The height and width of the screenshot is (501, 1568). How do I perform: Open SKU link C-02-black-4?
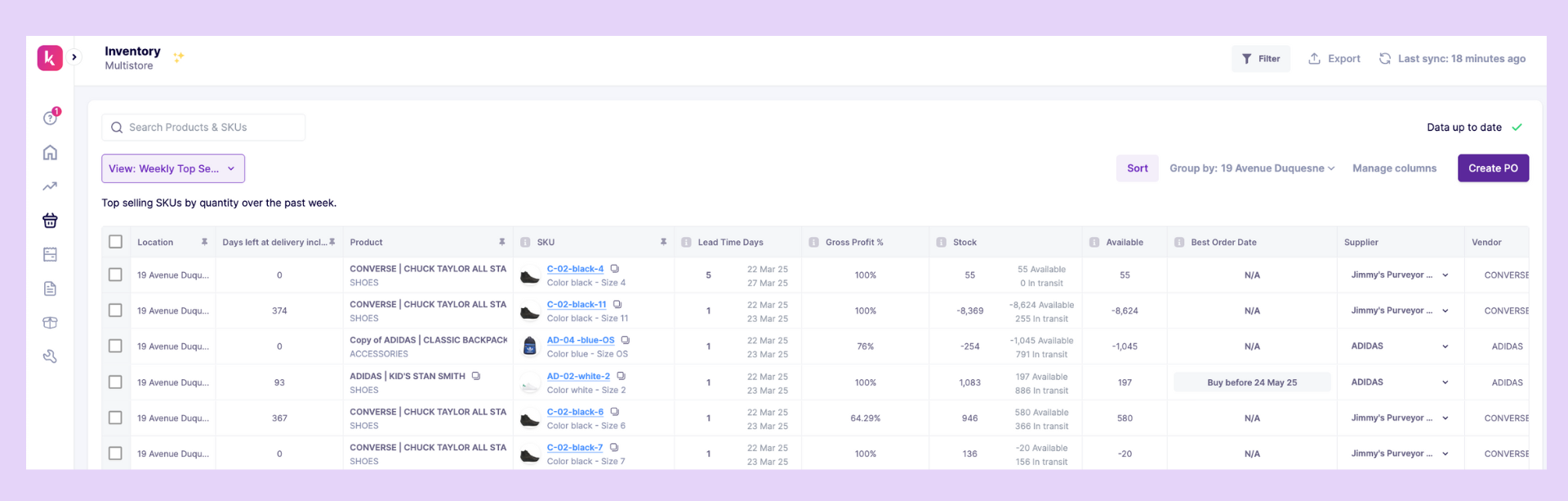tap(575, 269)
